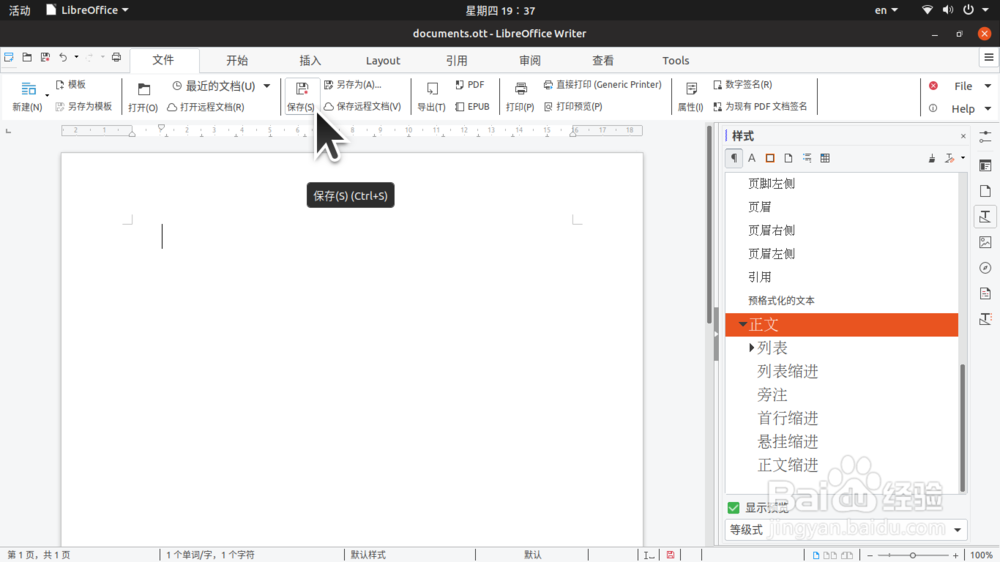Click Print Directly (Generic Printer)
1000x562 pixels.
603,84
